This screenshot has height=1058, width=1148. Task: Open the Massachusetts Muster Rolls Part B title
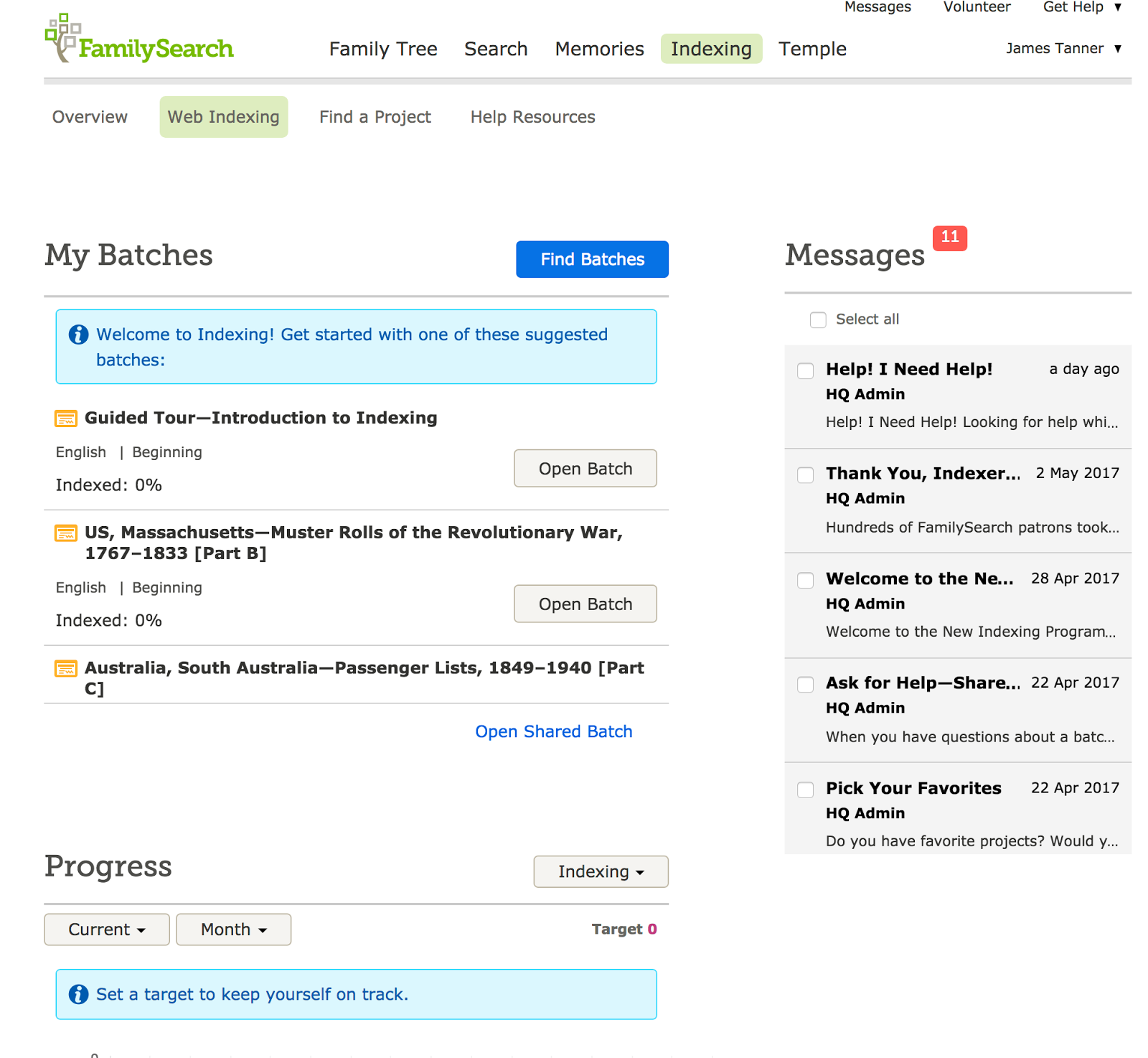pyautogui.click(x=354, y=543)
